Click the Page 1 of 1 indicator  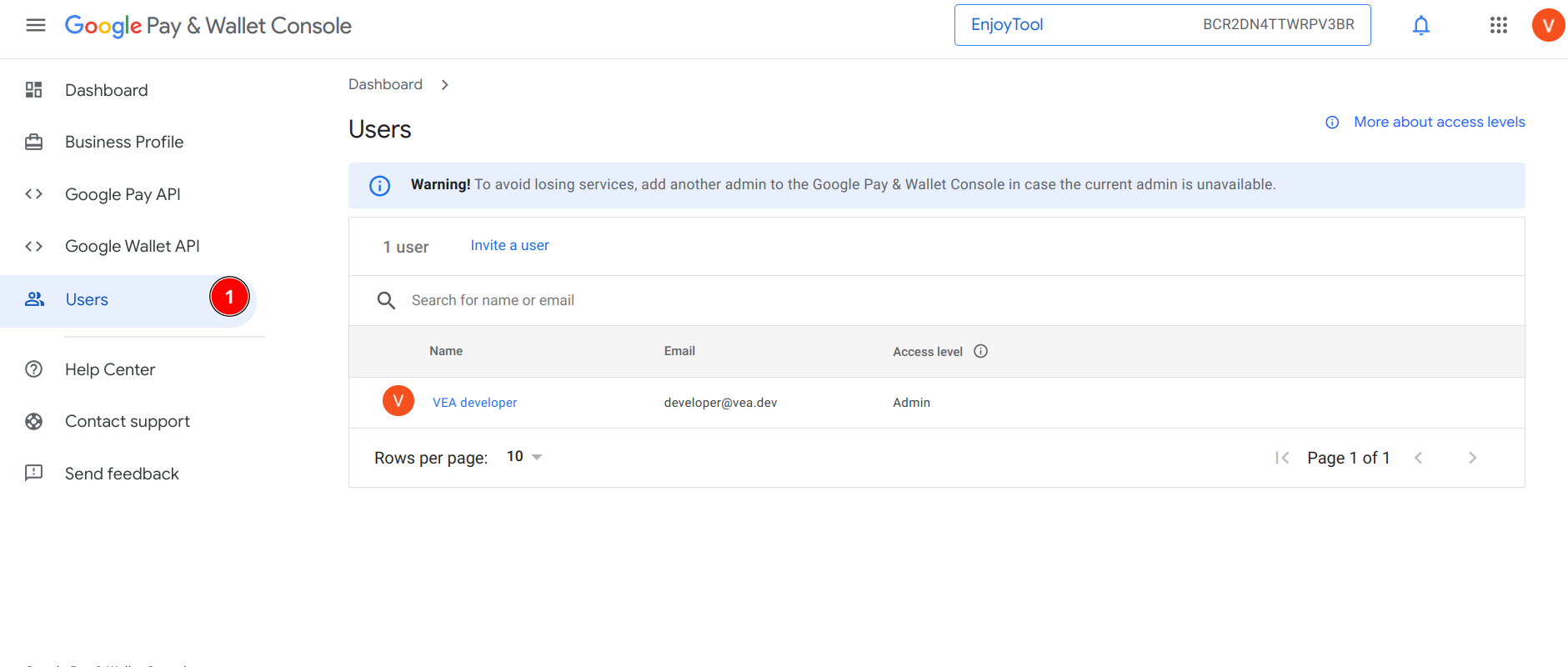coord(1349,458)
